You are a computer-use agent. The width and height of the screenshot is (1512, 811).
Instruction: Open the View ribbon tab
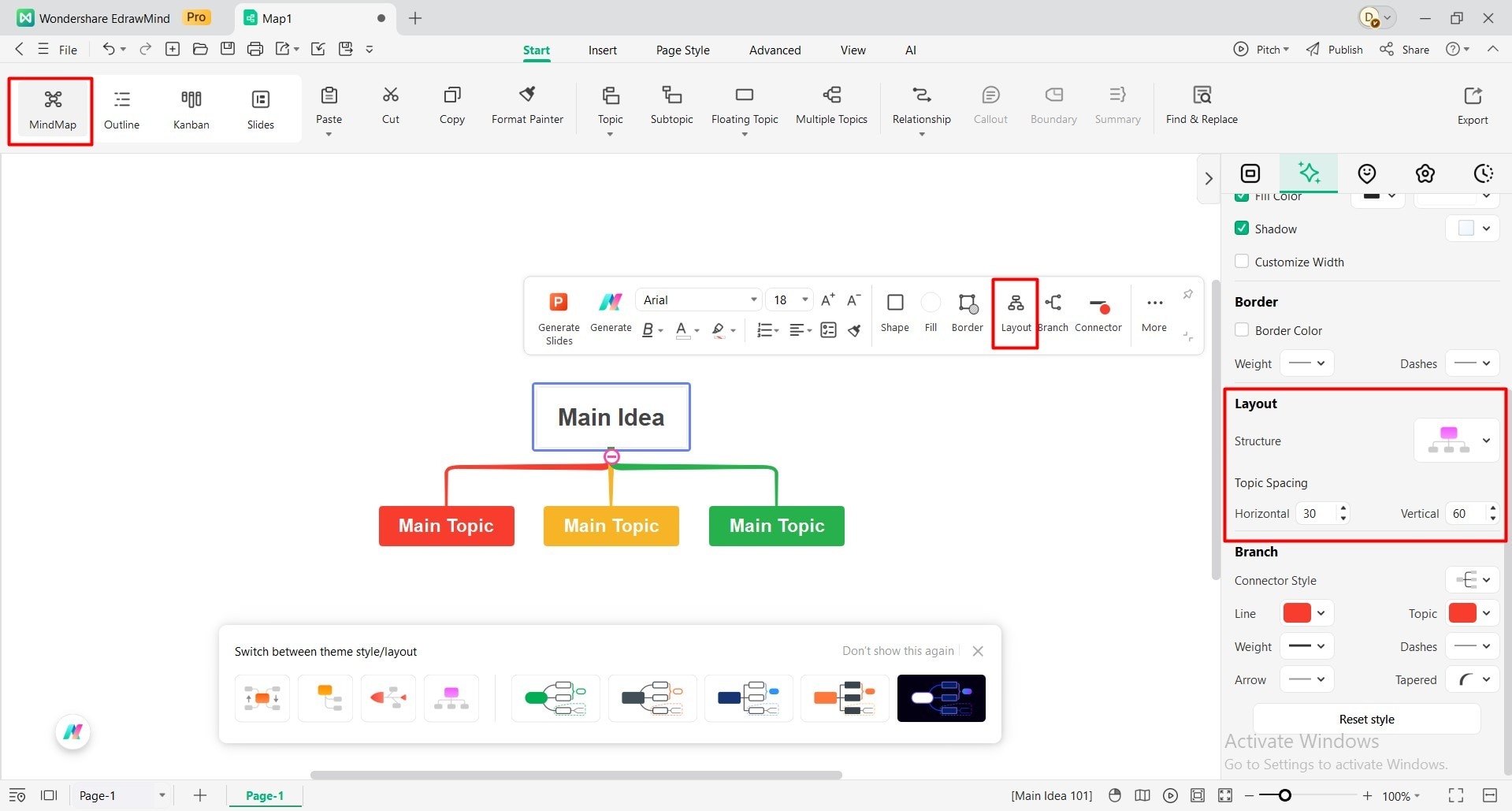pos(853,50)
